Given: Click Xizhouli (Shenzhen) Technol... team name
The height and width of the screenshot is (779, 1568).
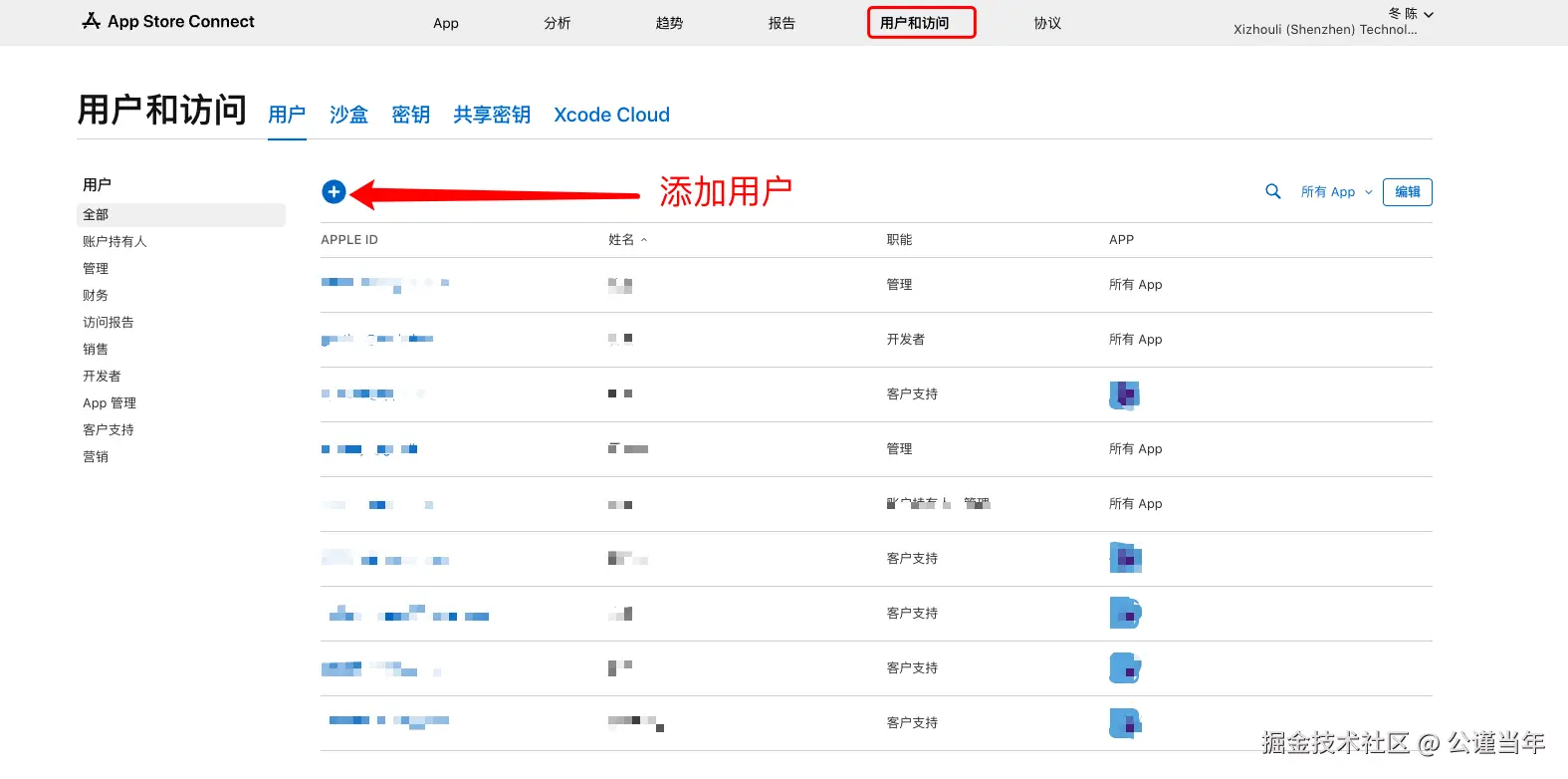Looking at the screenshot, I should point(1325,30).
